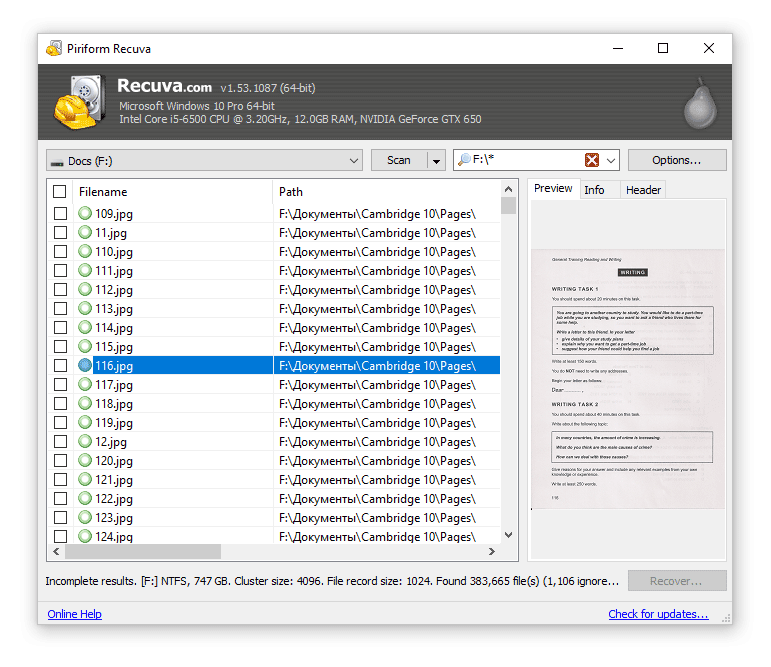The width and height of the screenshot is (771, 667).
Task: Click the path cell of the 119.jpg row
Action: [x=386, y=423]
